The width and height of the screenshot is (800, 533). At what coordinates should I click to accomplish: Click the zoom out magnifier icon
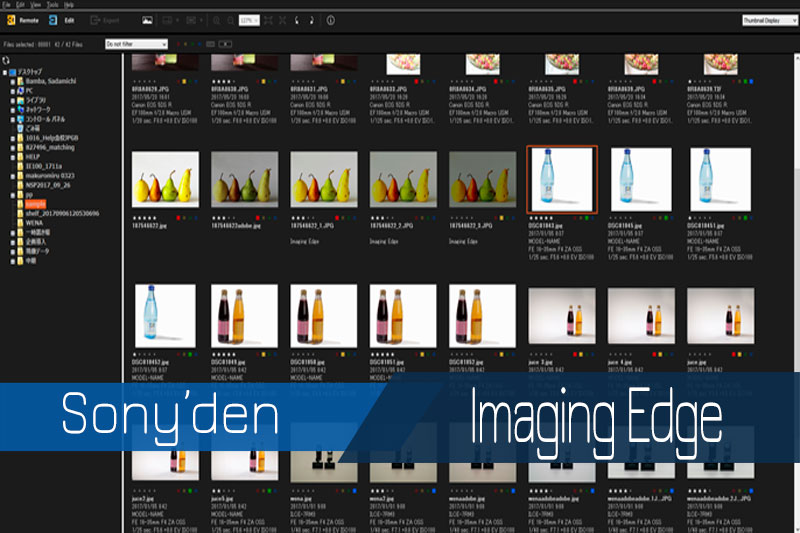click(x=231, y=20)
